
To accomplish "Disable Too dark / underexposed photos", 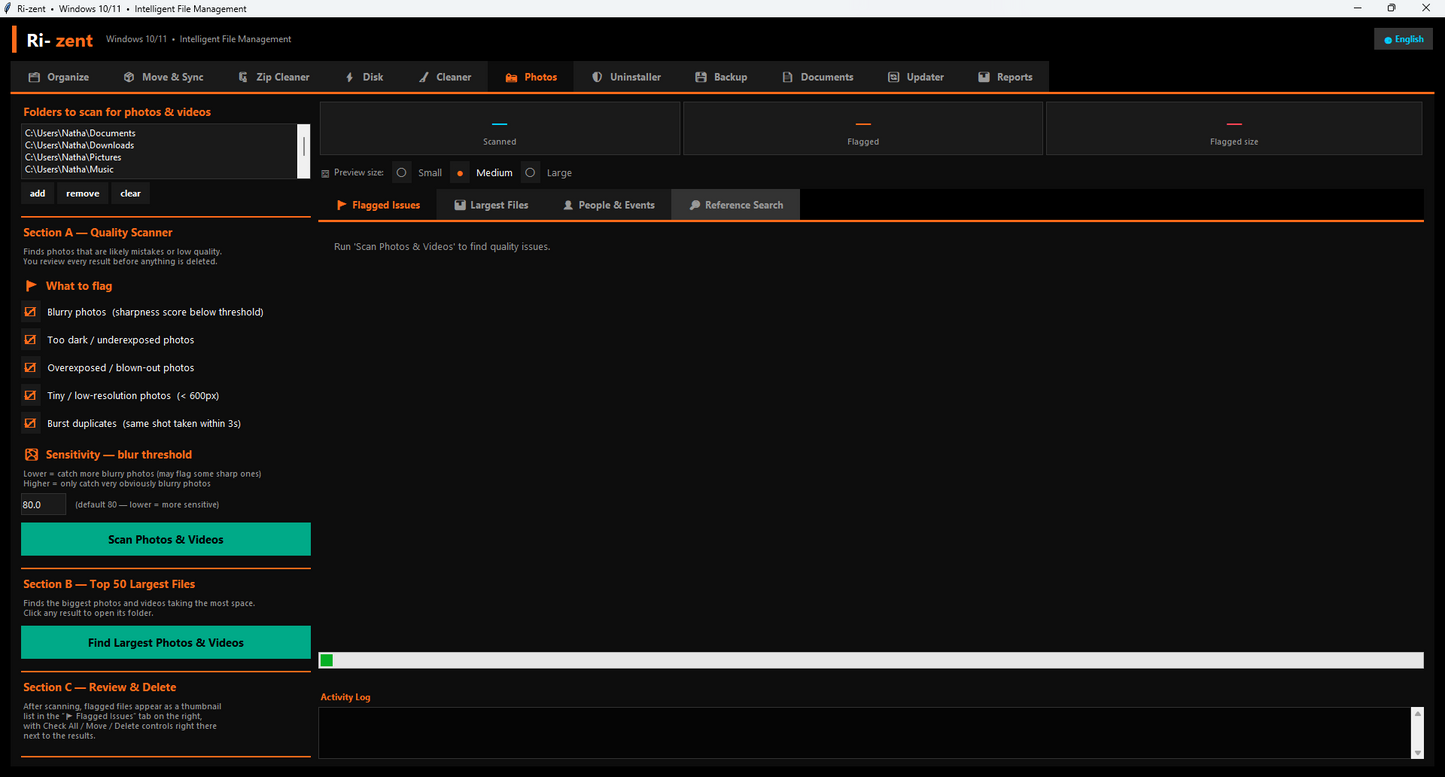I will pos(31,340).
